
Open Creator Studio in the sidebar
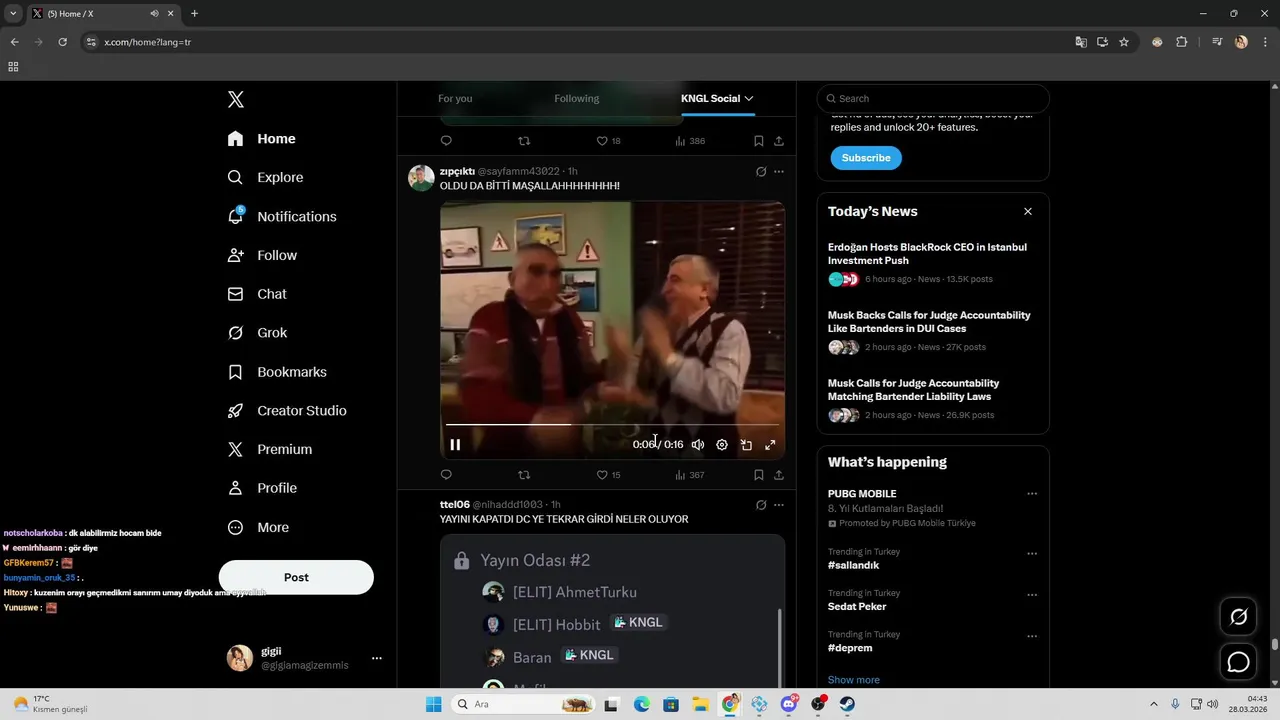[x=287, y=411]
